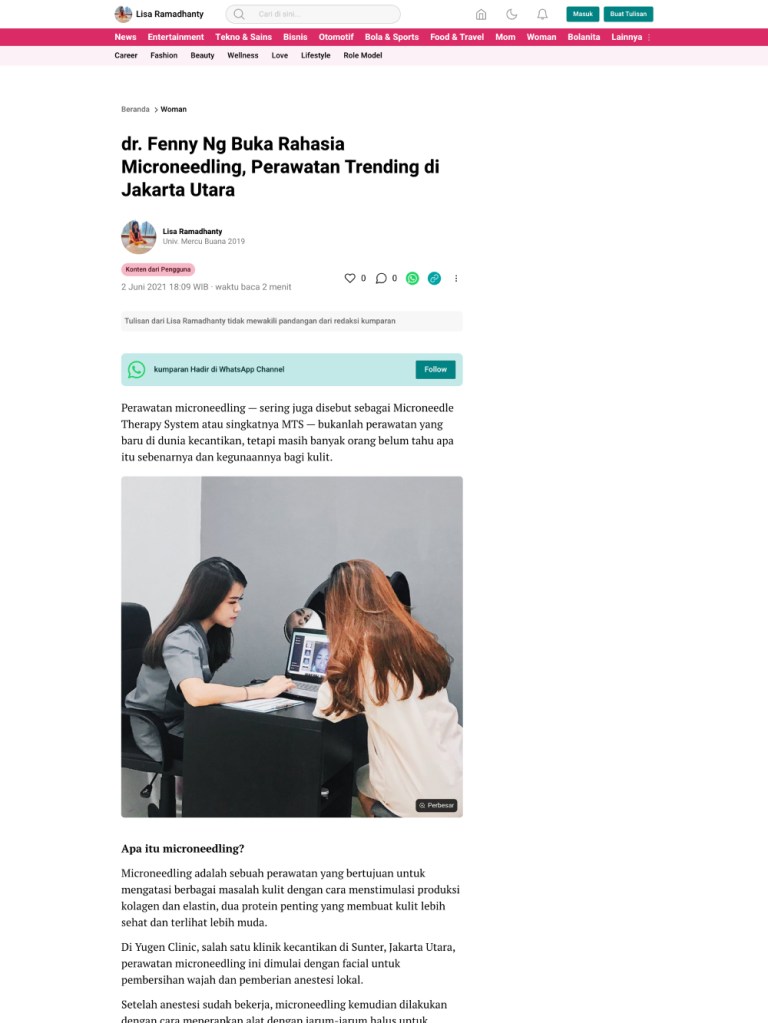Expand Lainnya menu in navigation bar
This screenshot has width=768, height=1023.
pos(626,37)
